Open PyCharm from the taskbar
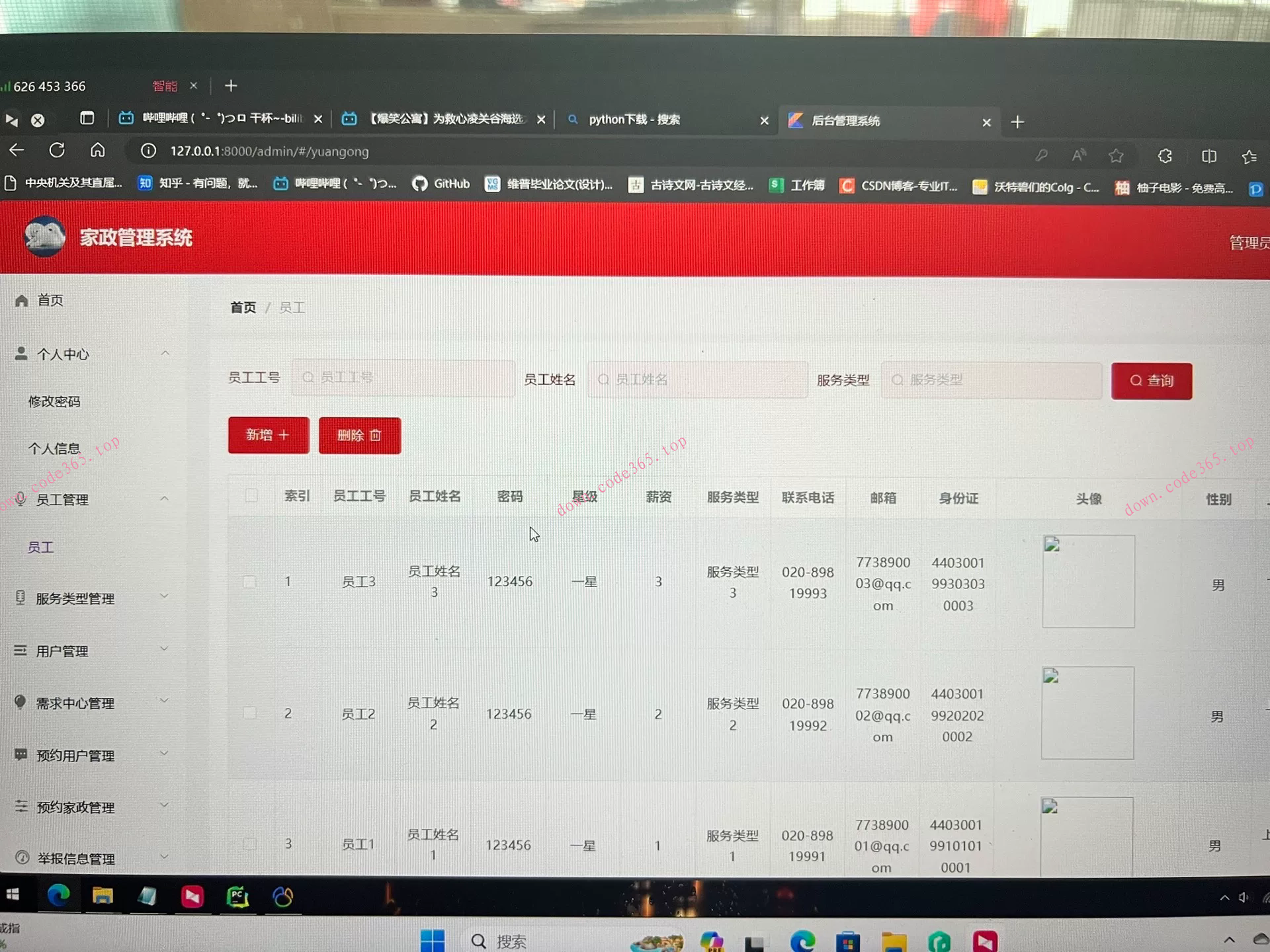The width and height of the screenshot is (1270, 952). pyautogui.click(x=237, y=896)
